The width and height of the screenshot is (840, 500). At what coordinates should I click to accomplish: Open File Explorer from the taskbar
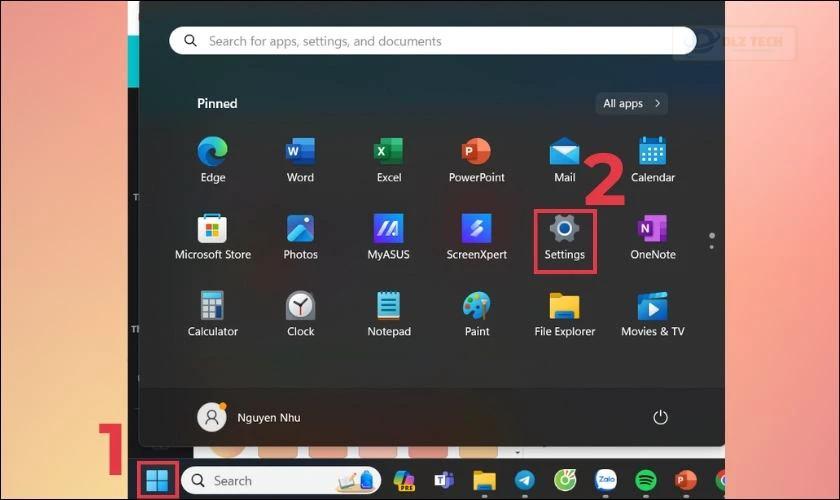coord(484,480)
